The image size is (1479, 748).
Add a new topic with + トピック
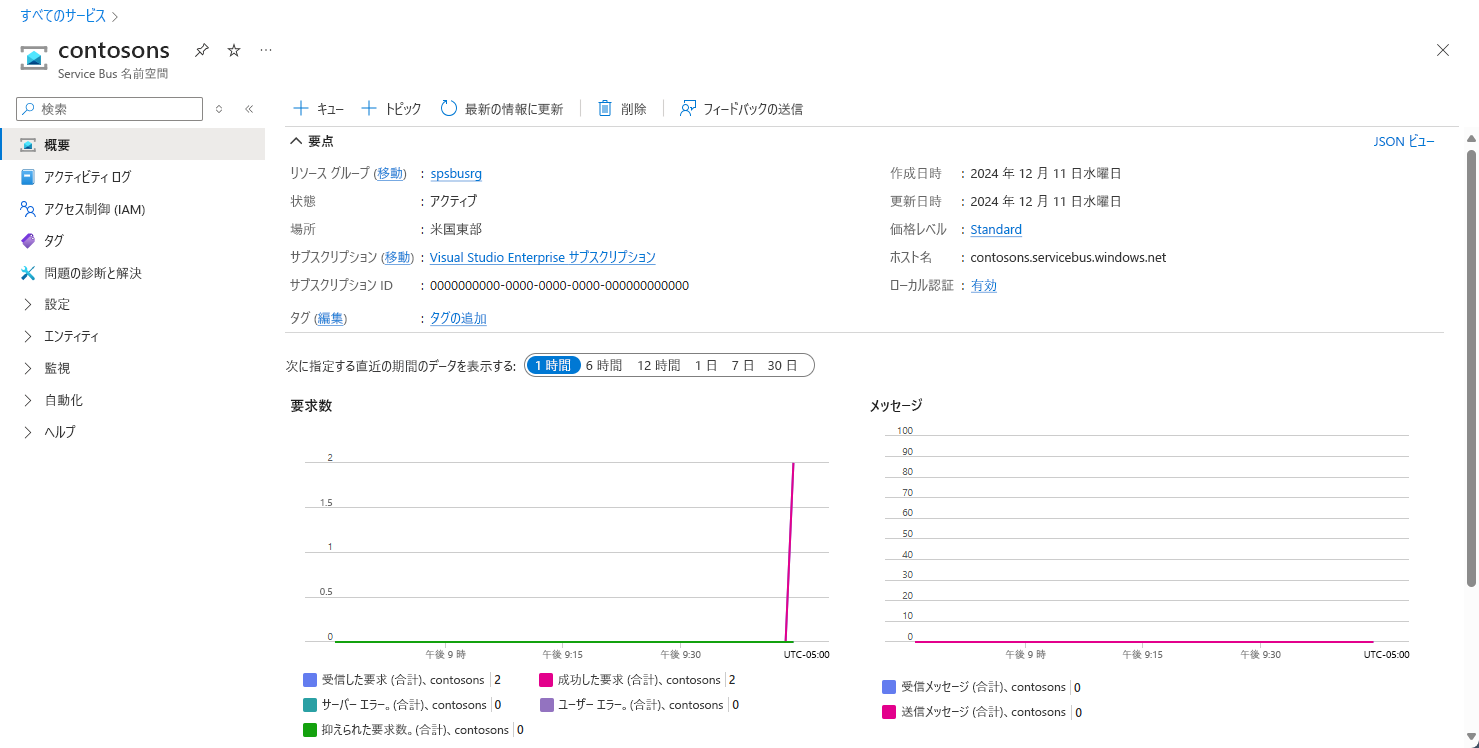click(391, 109)
